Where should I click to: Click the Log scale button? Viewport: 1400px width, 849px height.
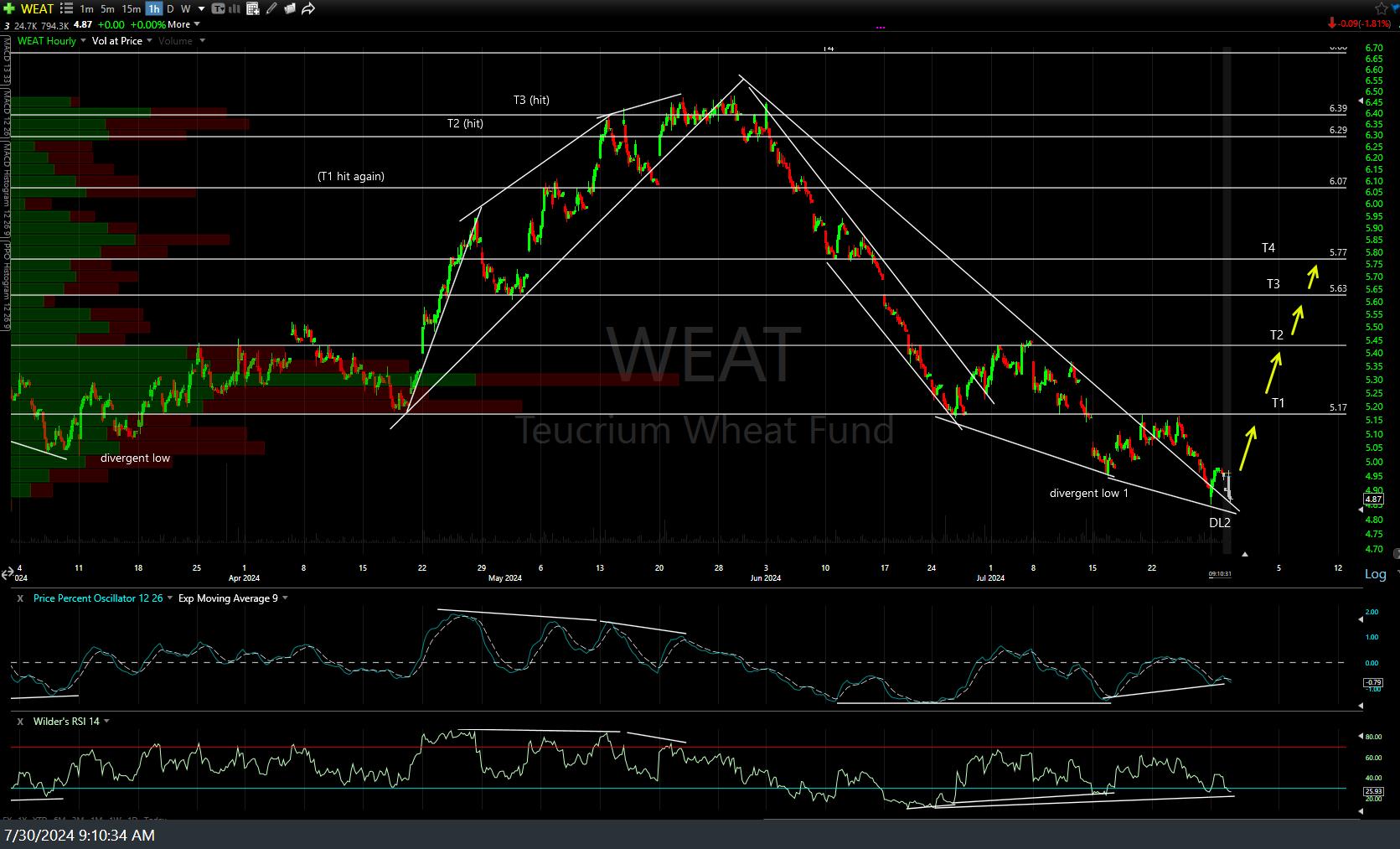coord(1375,574)
